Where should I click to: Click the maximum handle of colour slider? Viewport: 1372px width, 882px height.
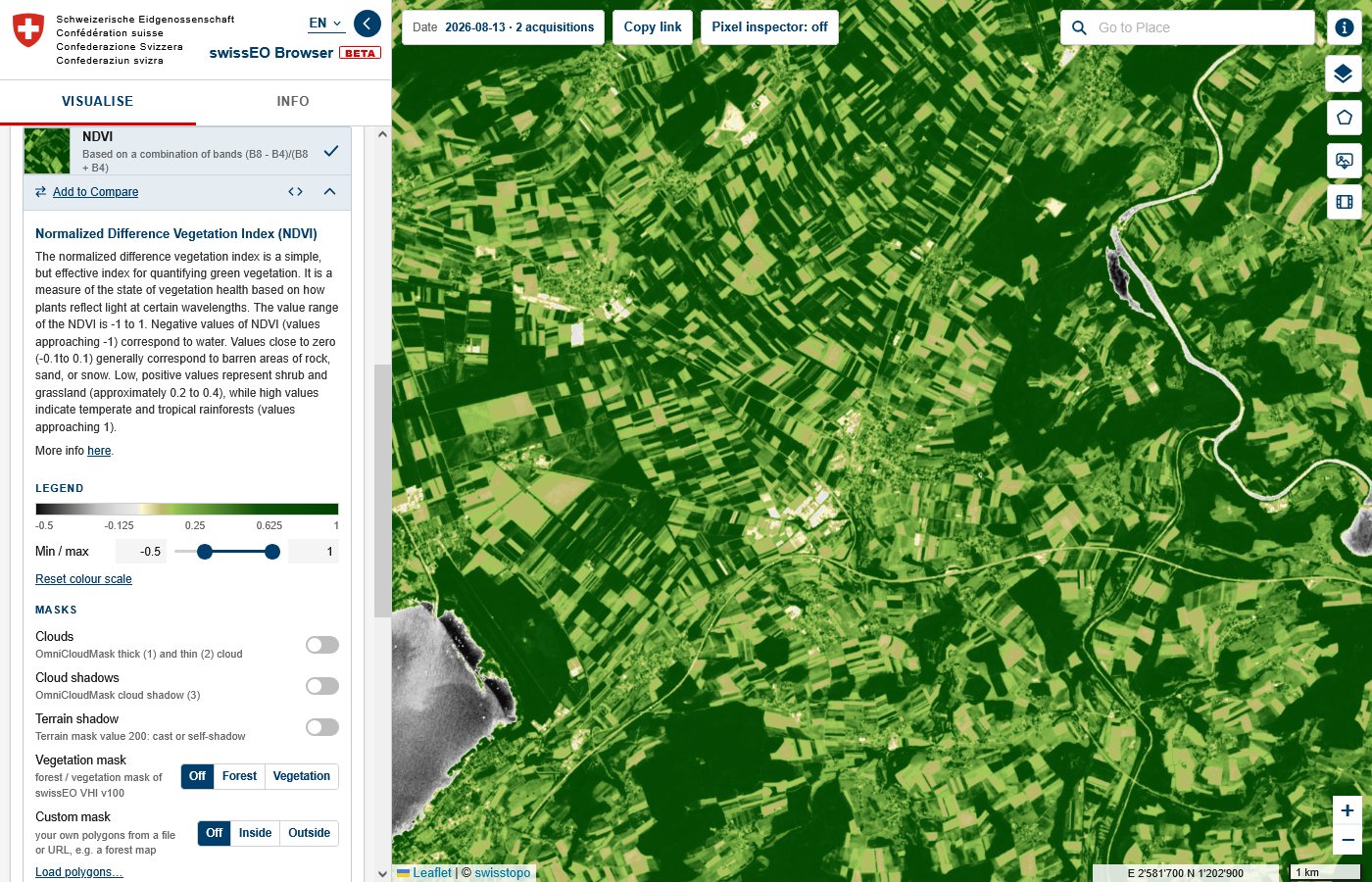[272, 552]
